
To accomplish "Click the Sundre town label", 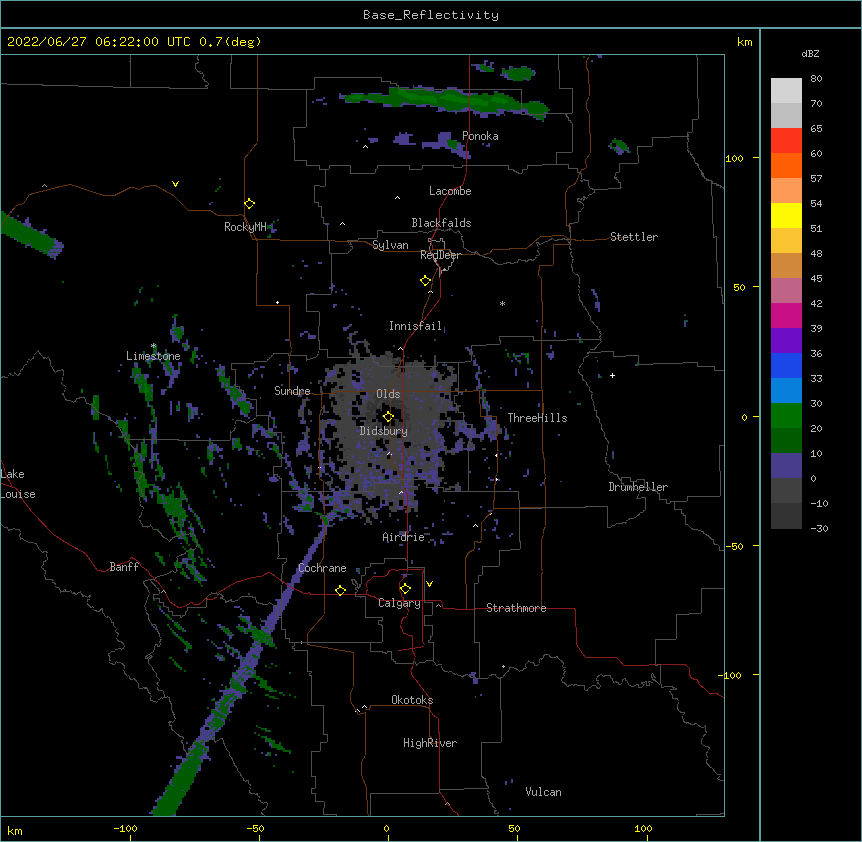I will (x=292, y=391).
